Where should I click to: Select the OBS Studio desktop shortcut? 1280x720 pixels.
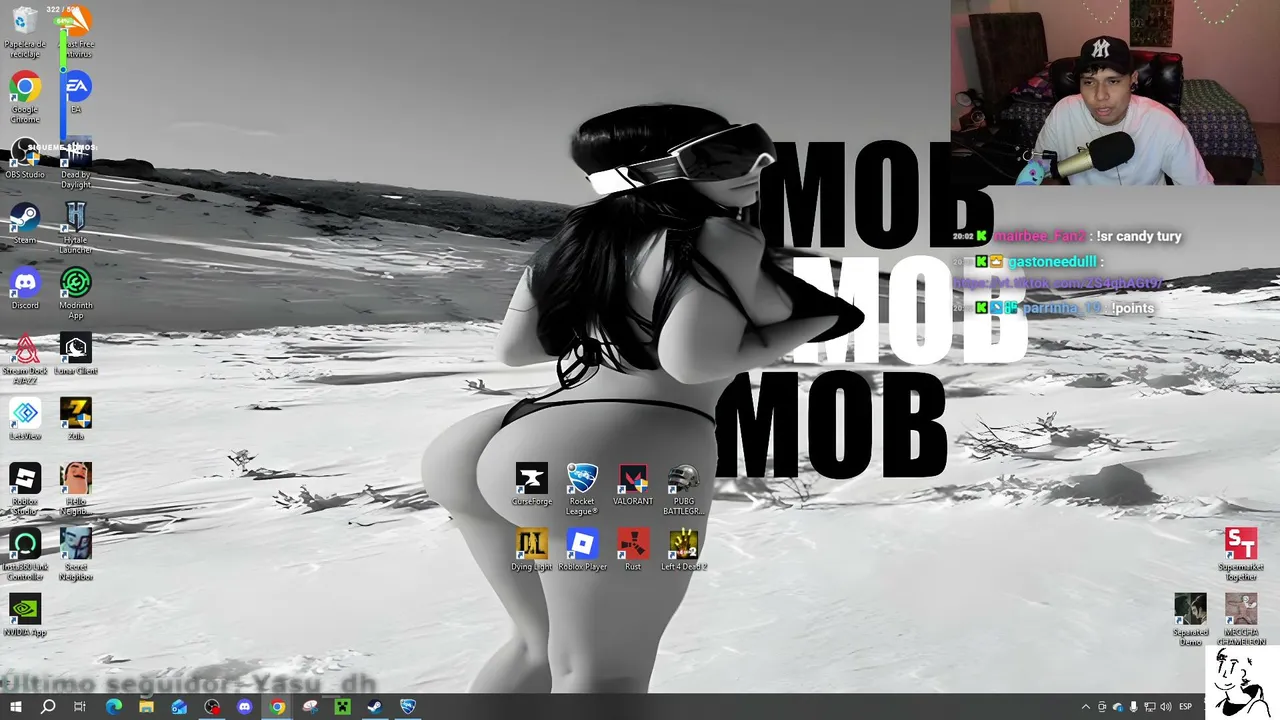(x=25, y=158)
